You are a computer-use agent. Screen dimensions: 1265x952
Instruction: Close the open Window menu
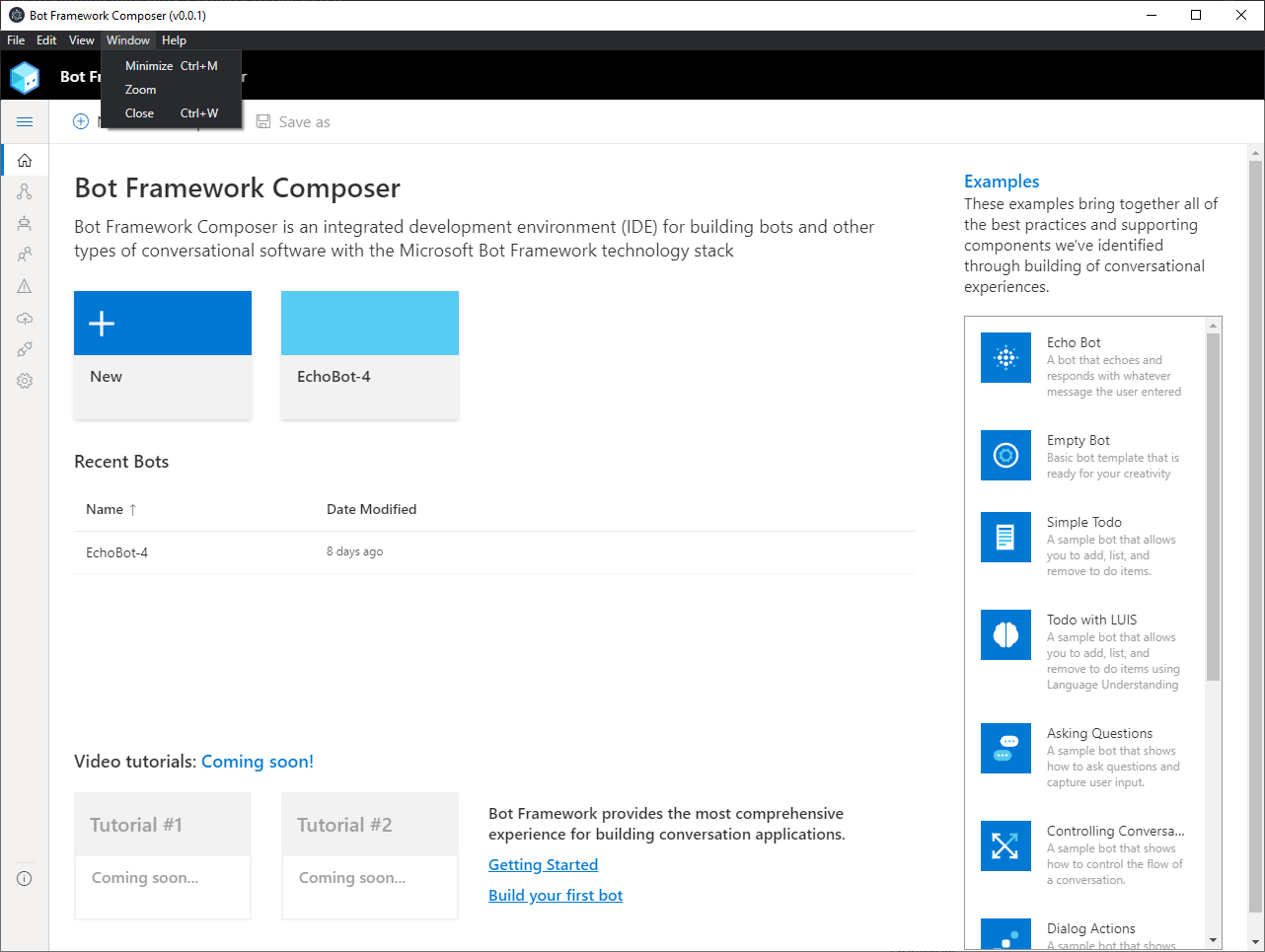[x=128, y=40]
